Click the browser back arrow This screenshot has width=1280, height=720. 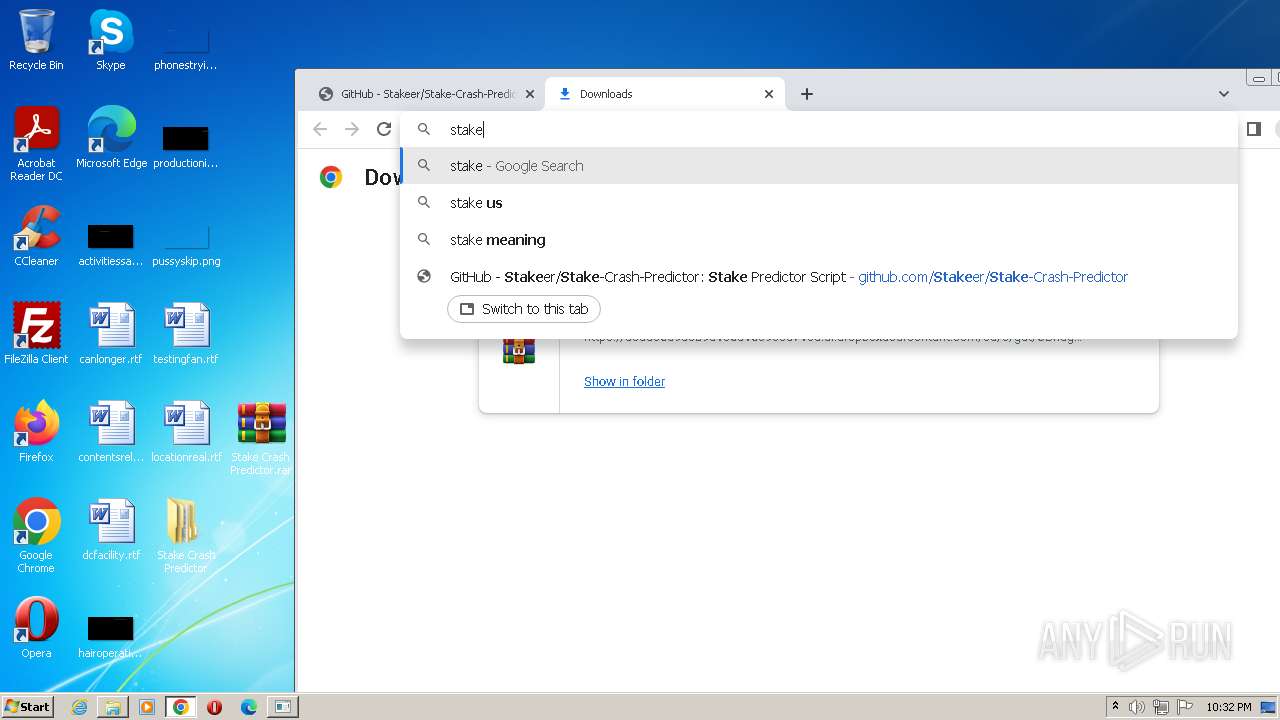320,129
